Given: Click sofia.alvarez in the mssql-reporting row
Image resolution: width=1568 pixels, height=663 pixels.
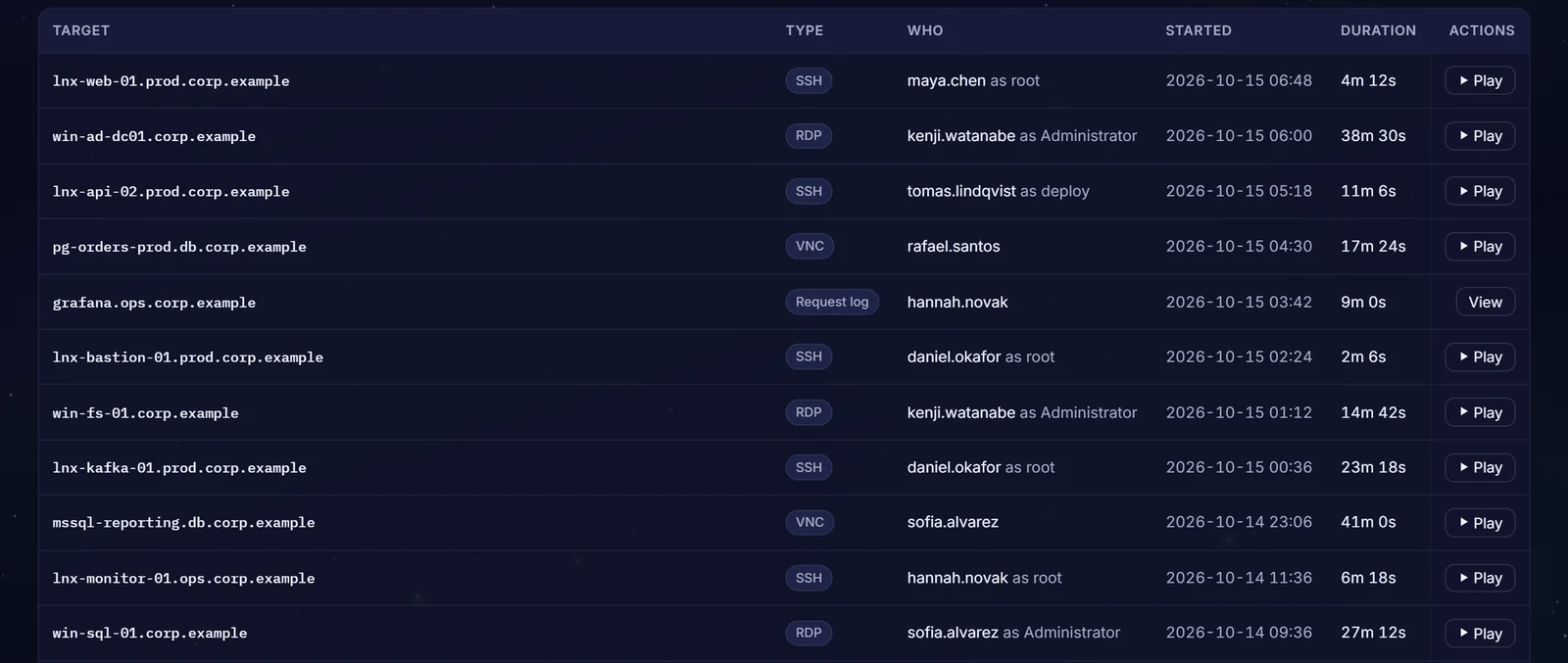Looking at the screenshot, I should (x=953, y=522).
